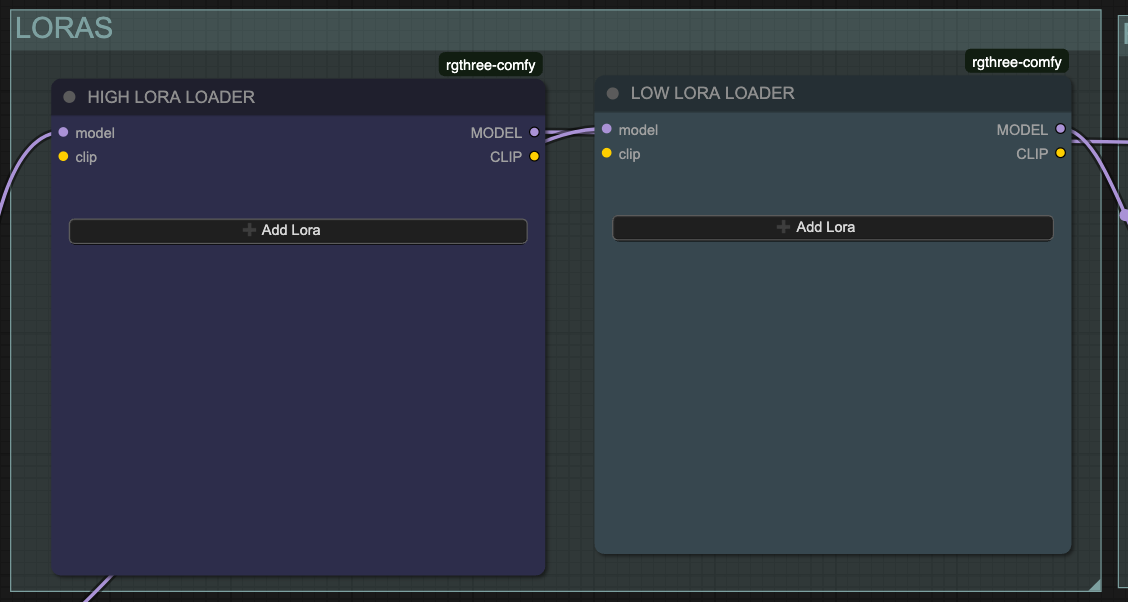Click rgthree-comfy badge above LOW LORA LOADER
Image resolution: width=1128 pixels, height=602 pixels.
click(1016, 62)
